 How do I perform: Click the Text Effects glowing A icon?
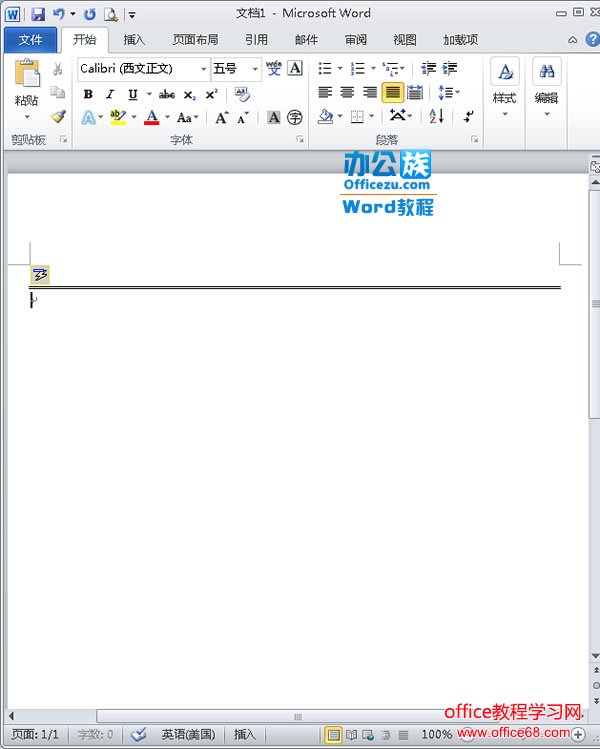pyautogui.click(x=88, y=117)
